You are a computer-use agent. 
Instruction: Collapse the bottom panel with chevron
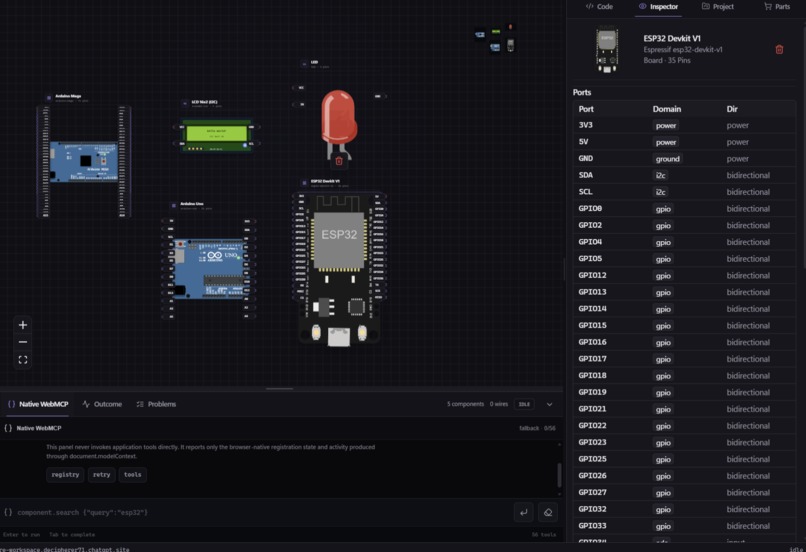pos(549,404)
